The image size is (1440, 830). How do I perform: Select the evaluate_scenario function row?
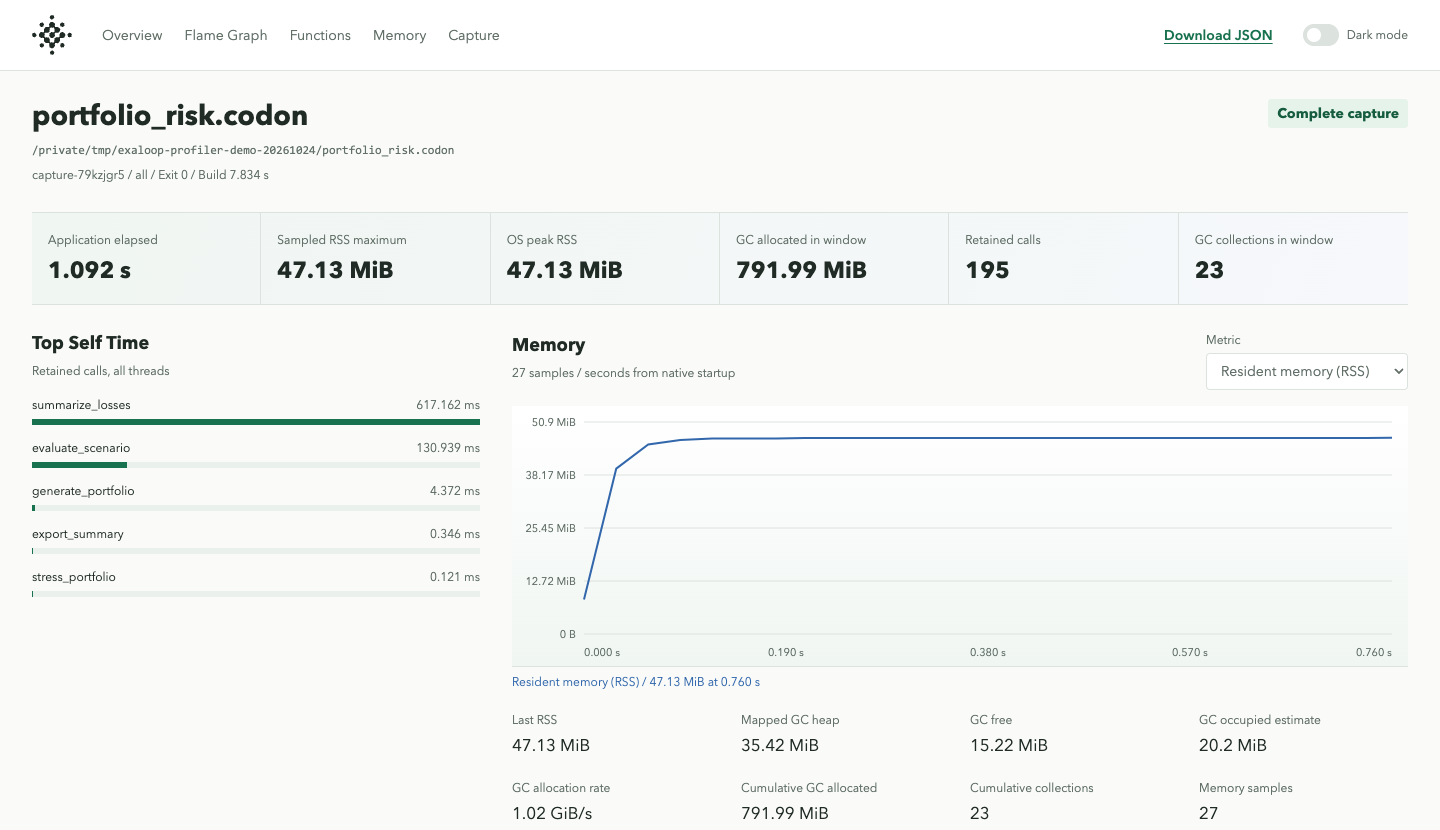pos(256,454)
